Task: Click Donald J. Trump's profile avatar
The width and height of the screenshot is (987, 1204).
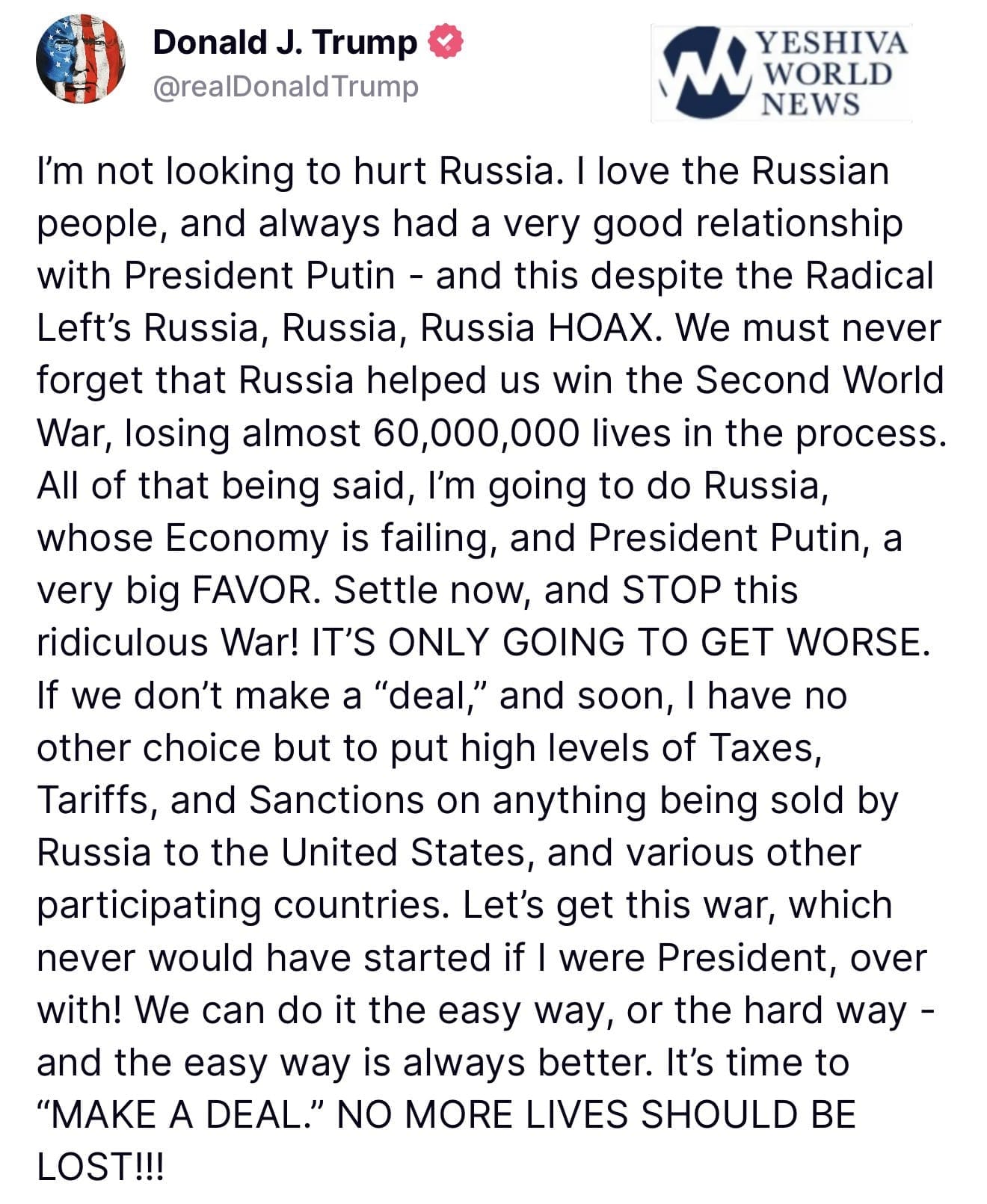Action: 81,60
